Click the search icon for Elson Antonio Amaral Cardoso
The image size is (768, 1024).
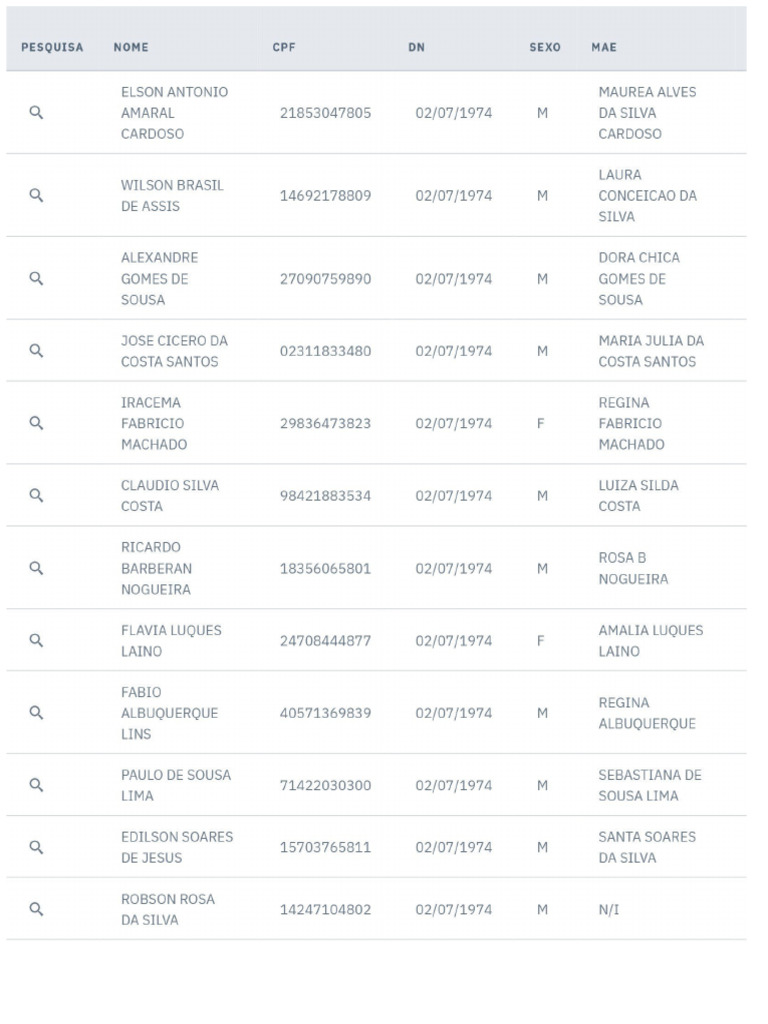[37, 112]
